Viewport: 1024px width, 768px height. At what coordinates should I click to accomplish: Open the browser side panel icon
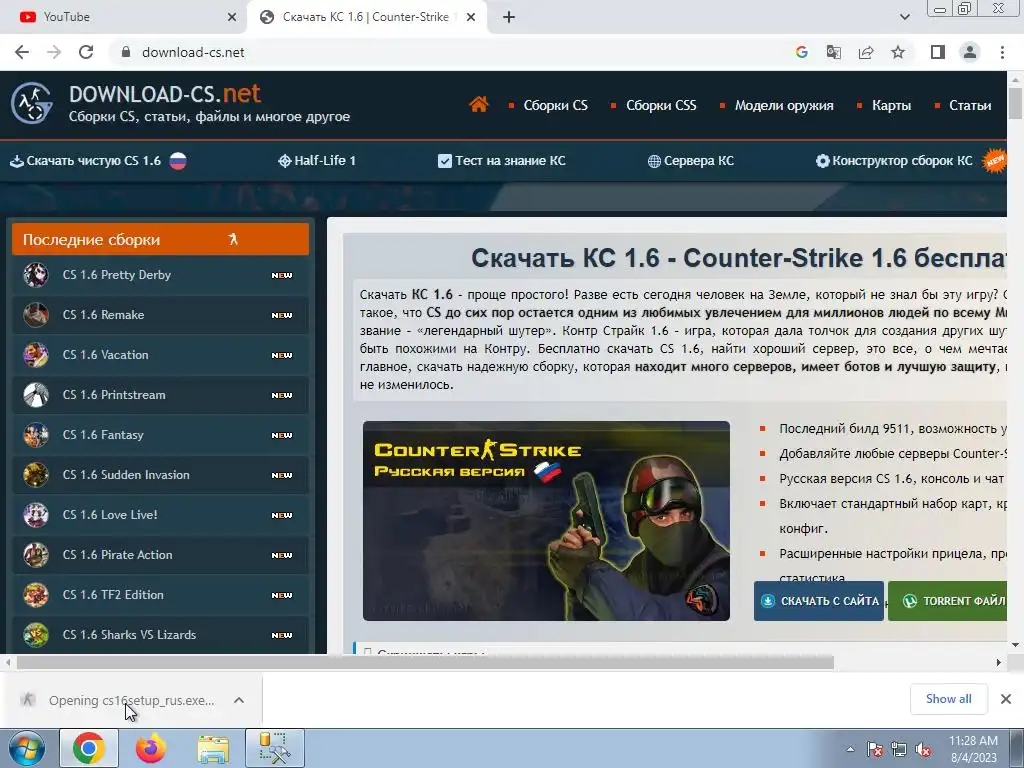938,52
